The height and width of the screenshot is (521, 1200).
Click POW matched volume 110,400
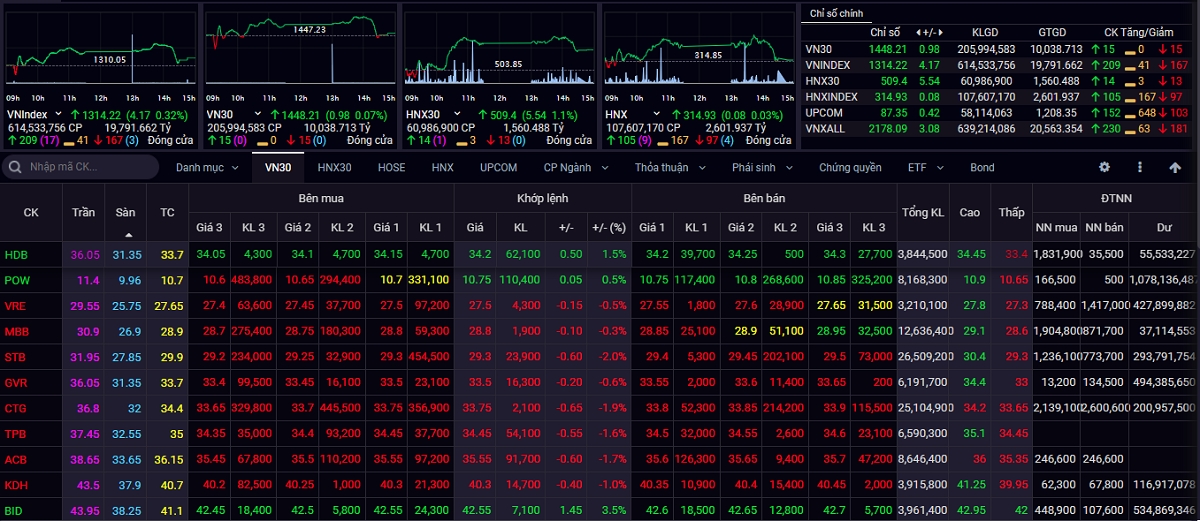(520, 280)
